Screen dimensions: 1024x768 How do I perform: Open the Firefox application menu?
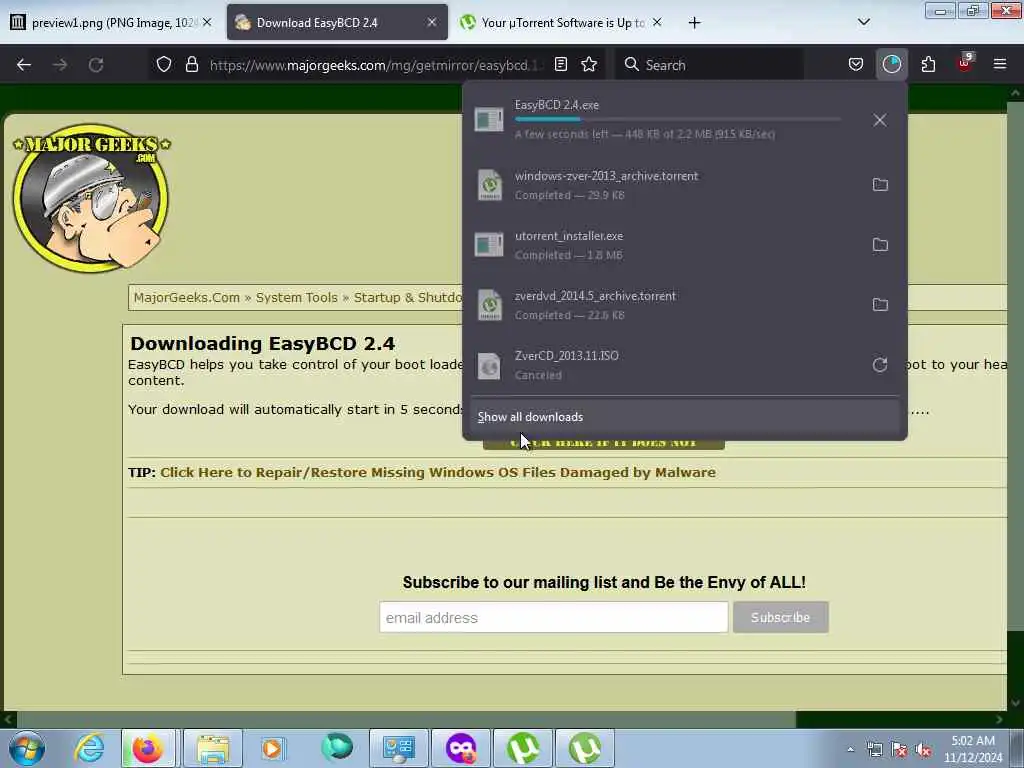(1000, 65)
